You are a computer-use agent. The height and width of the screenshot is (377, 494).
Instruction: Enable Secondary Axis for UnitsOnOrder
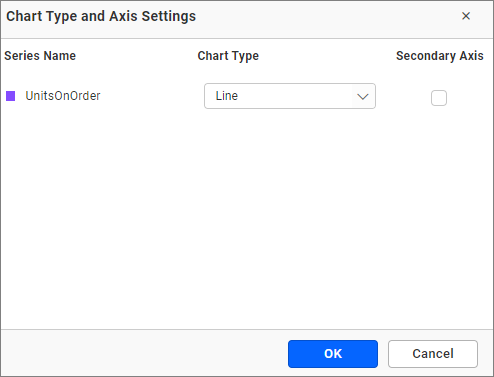[x=439, y=98]
